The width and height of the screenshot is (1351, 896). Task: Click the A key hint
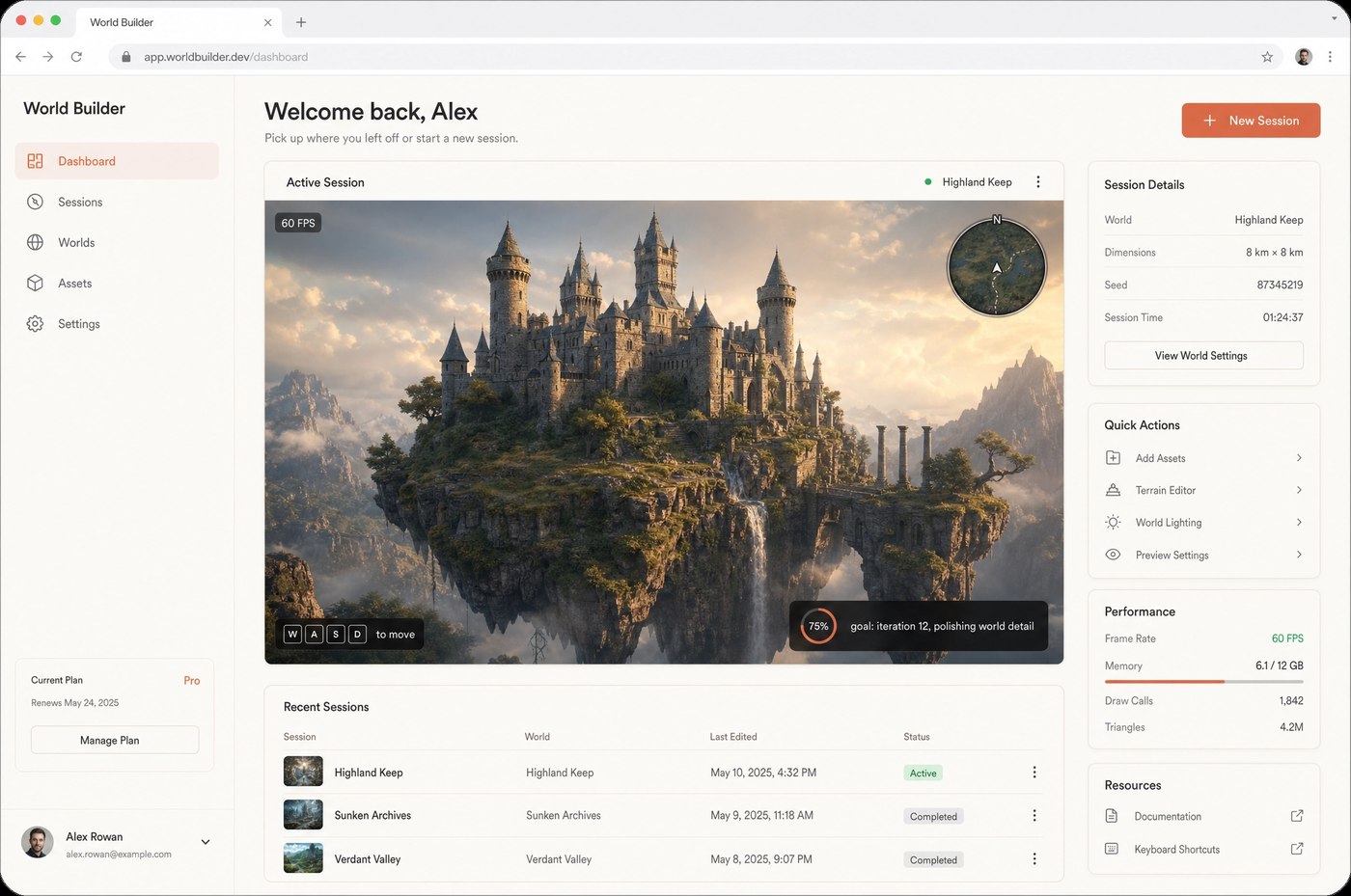tap(315, 634)
